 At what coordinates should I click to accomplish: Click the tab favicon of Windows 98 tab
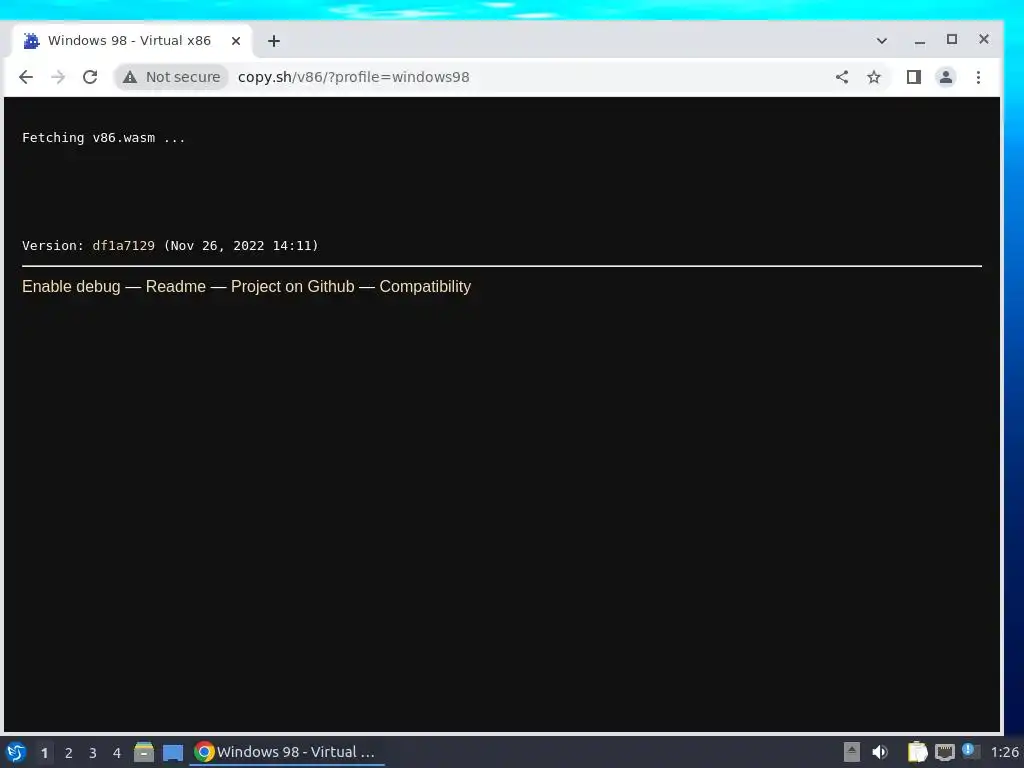pos(31,40)
